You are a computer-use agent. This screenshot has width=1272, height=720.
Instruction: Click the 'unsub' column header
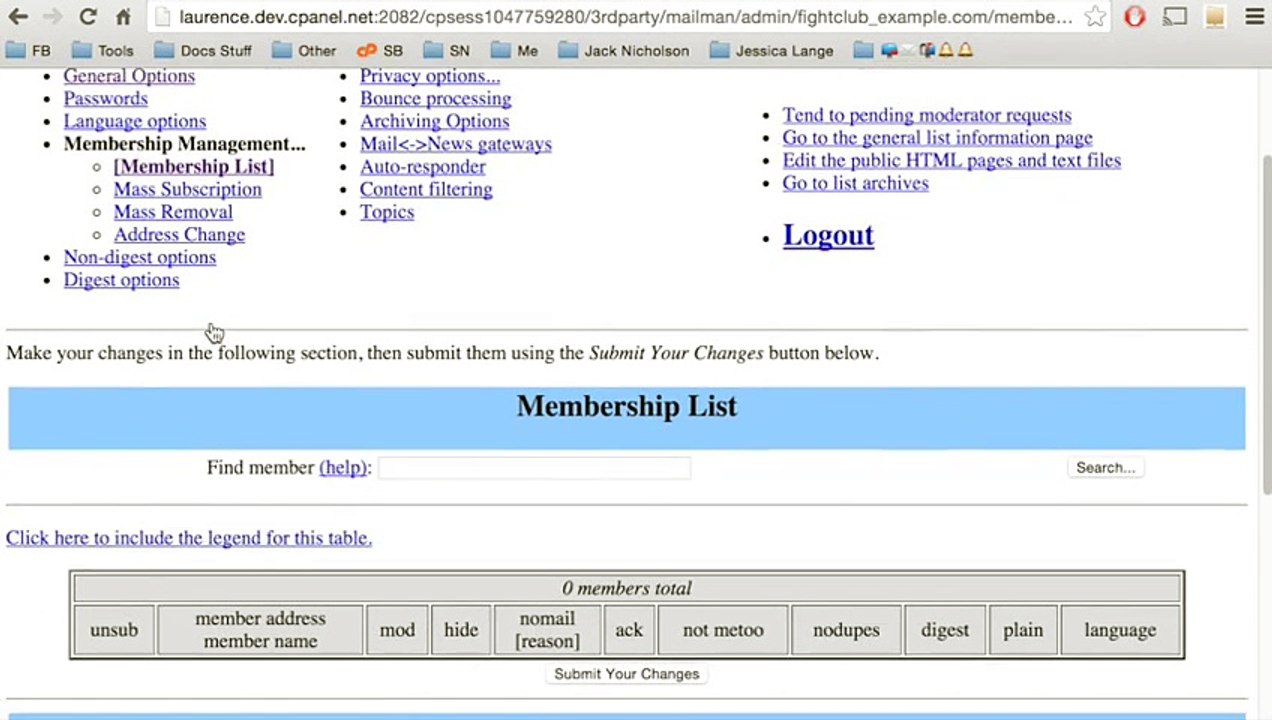114,630
